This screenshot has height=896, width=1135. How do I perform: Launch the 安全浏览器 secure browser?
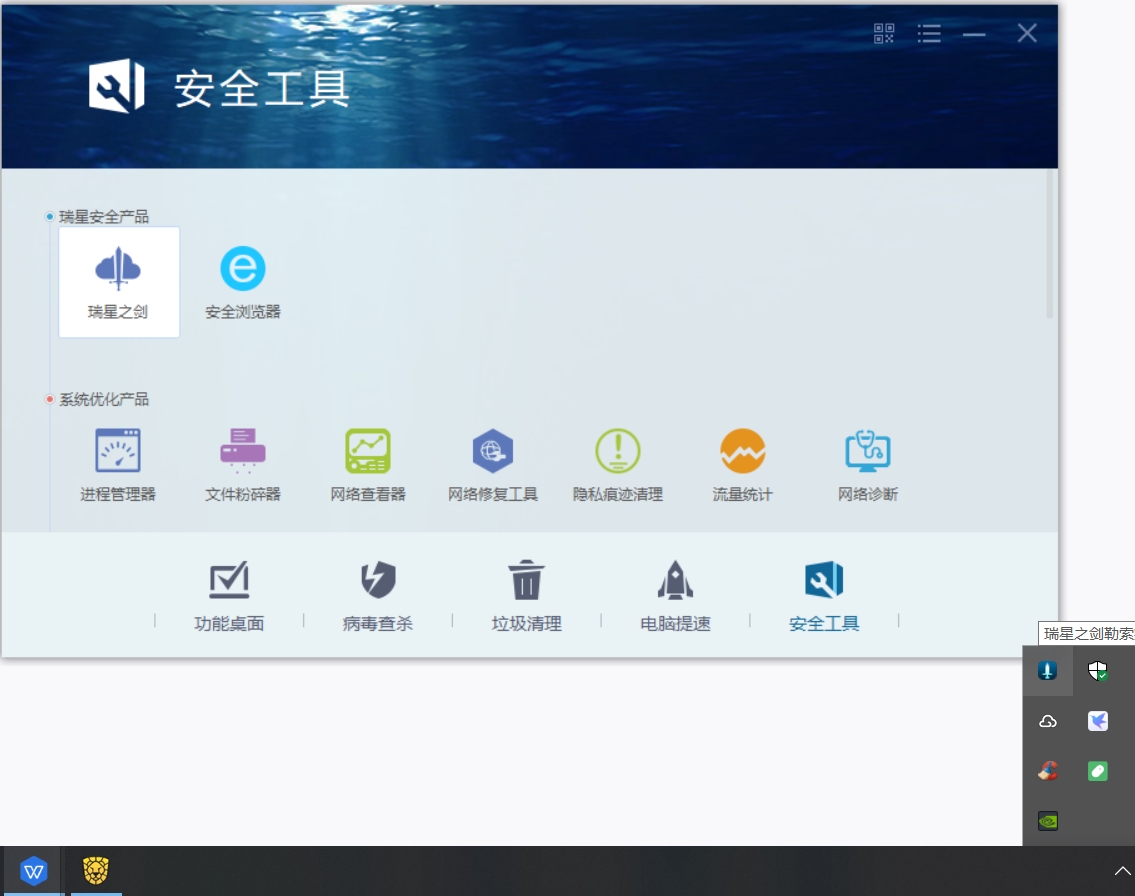(242, 282)
